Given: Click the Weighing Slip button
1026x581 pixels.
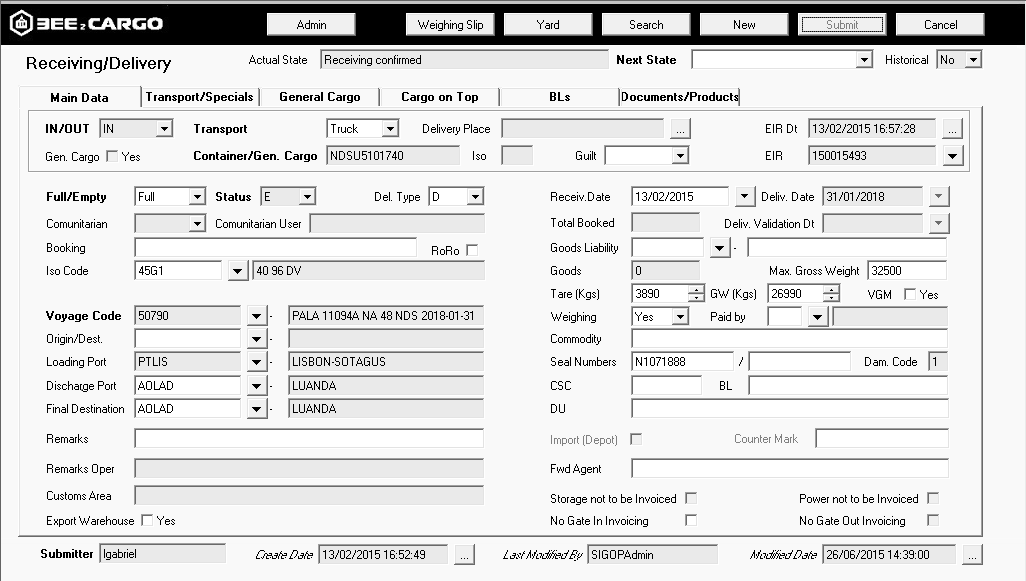Looking at the screenshot, I should (450, 25).
